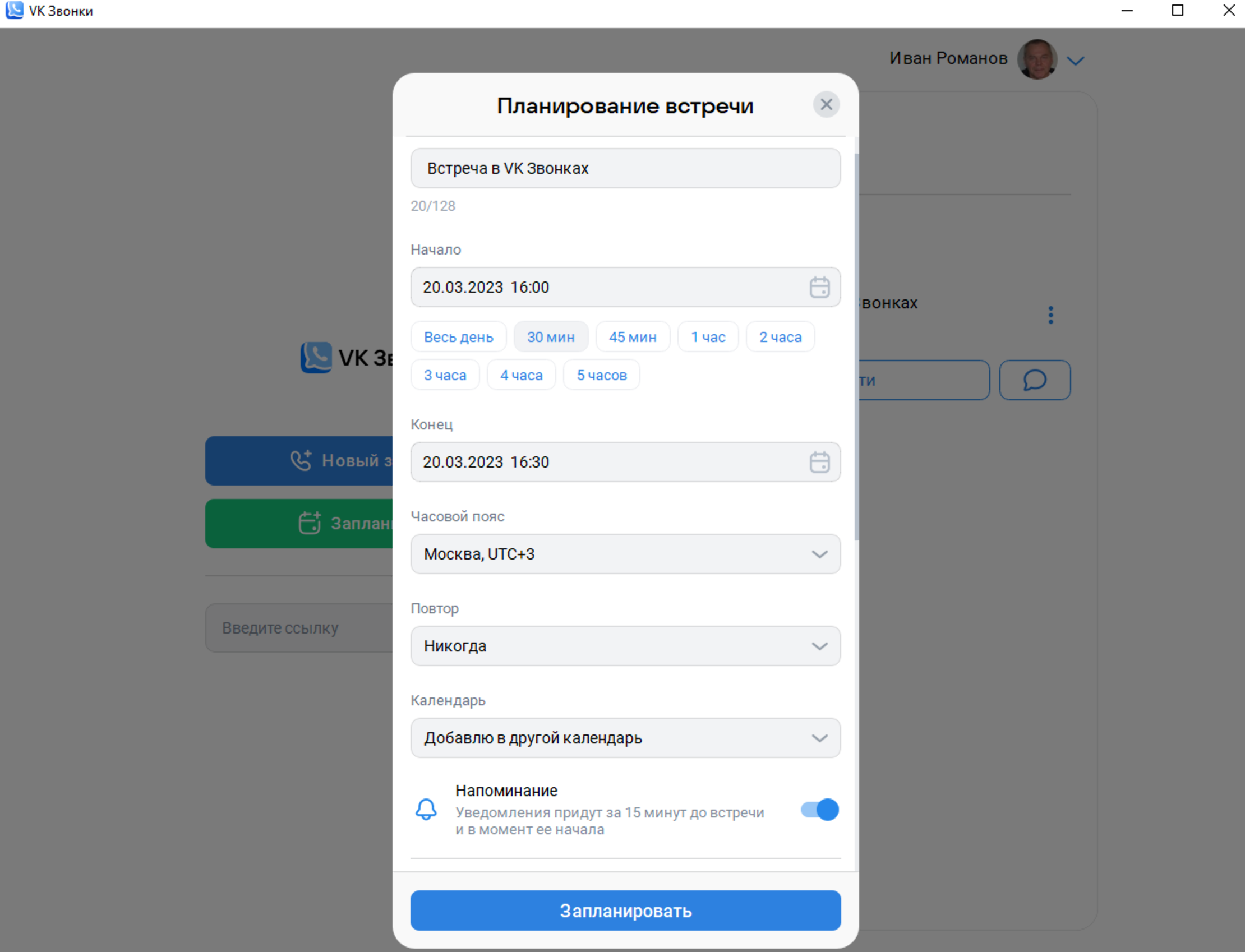Toggle the Напоминание reminder switch
The height and width of the screenshot is (952, 1245).
(819, 810)
